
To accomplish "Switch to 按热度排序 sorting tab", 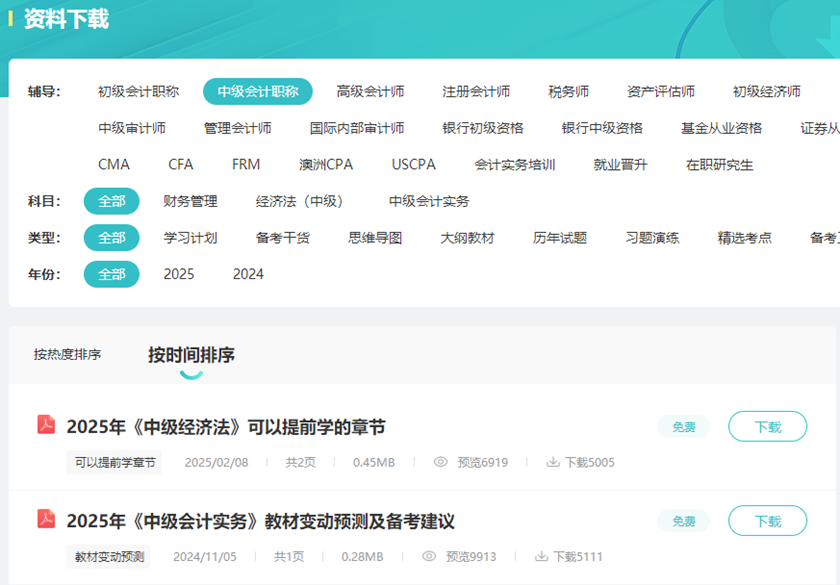I will 67,354.
